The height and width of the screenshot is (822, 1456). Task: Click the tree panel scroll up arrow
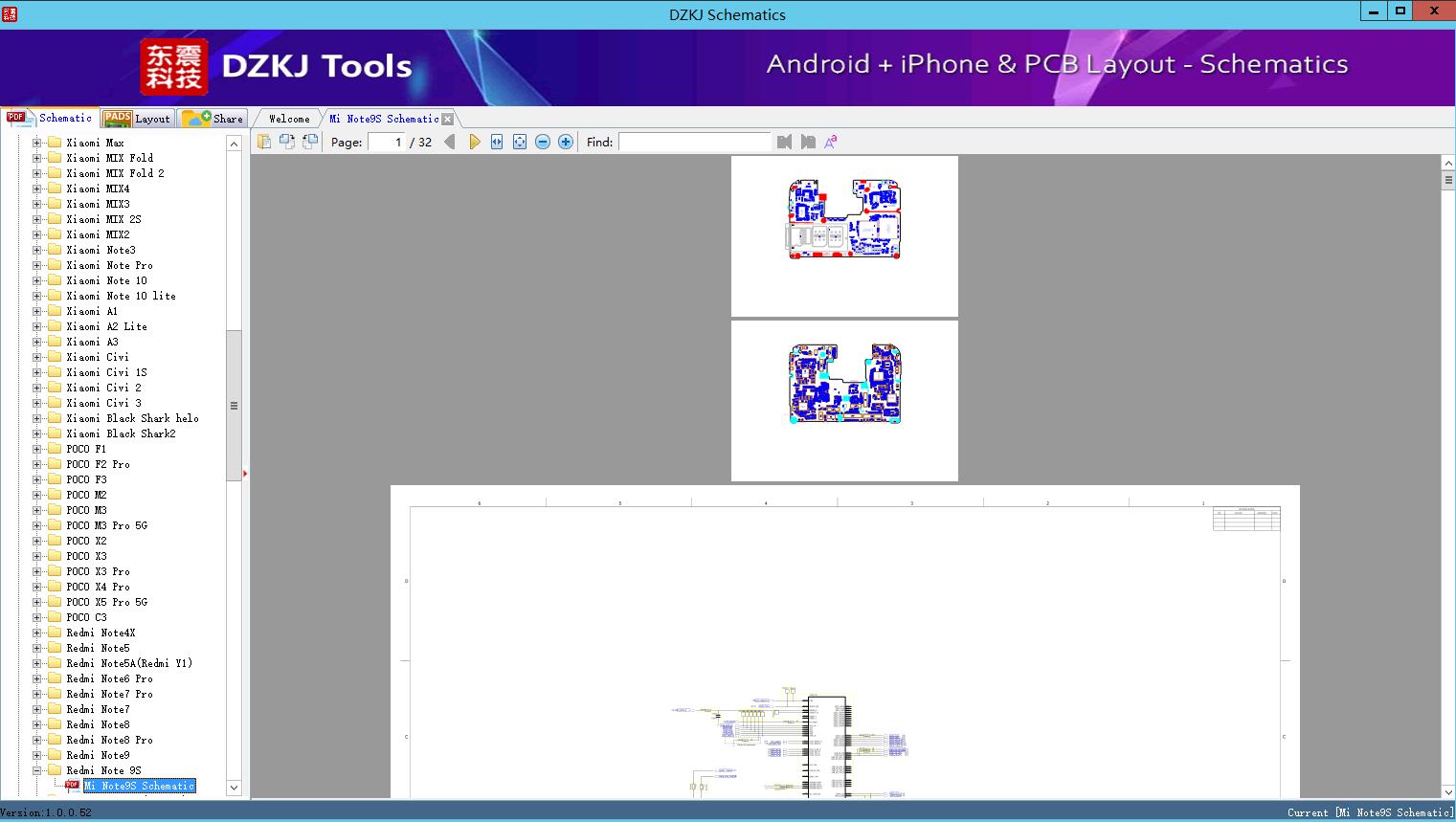[234, 144]
